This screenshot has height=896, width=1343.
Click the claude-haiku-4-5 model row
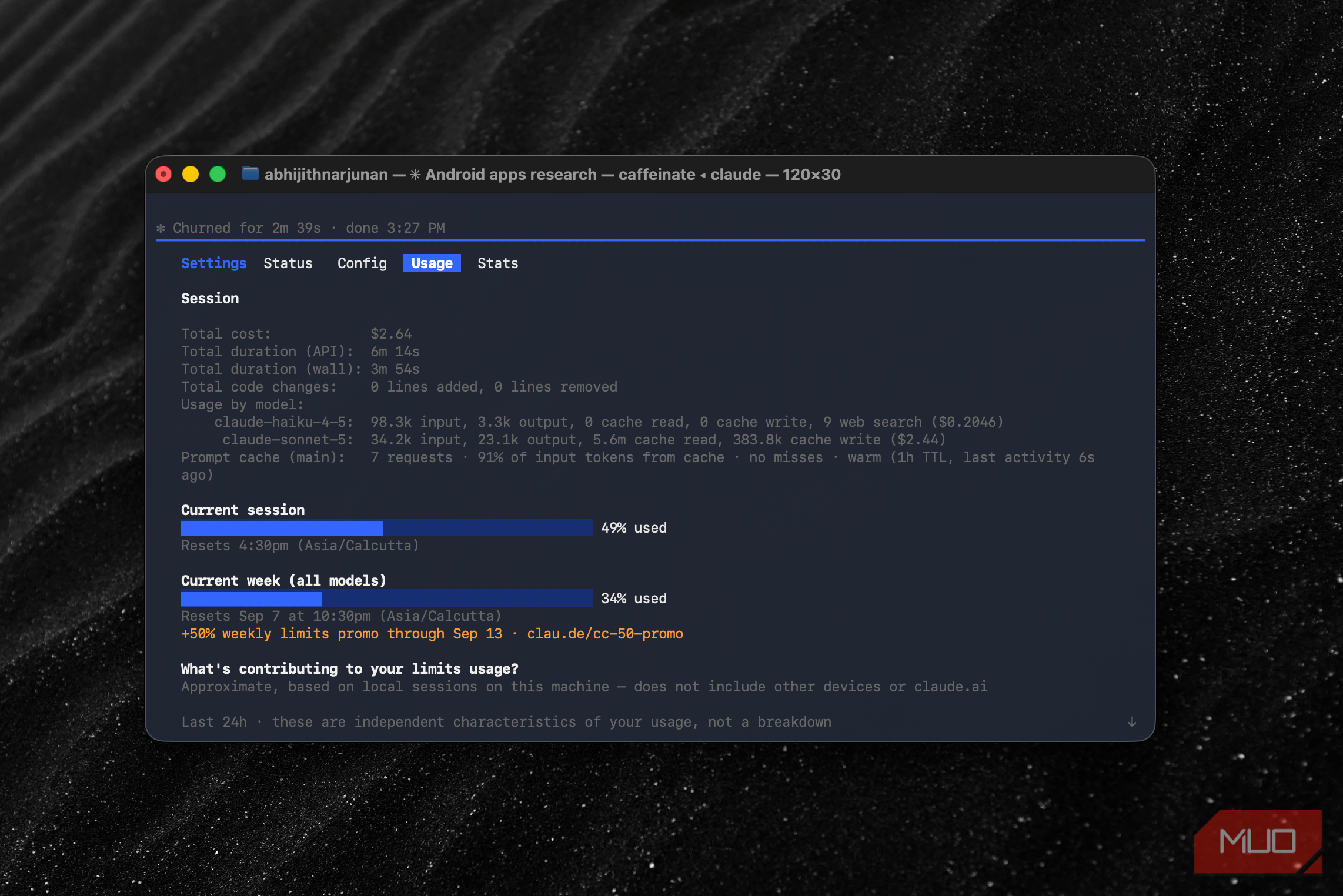[x=609, y=422]
